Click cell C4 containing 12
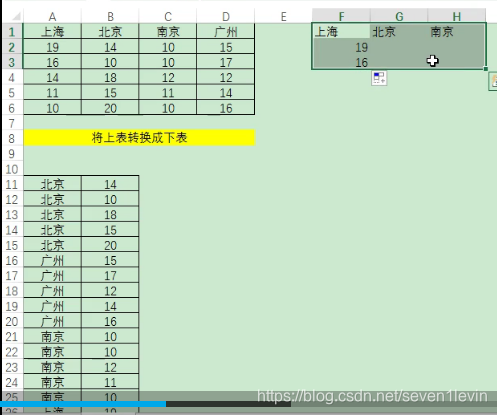The height and width of the screenshot is (415, 497). 168,78
